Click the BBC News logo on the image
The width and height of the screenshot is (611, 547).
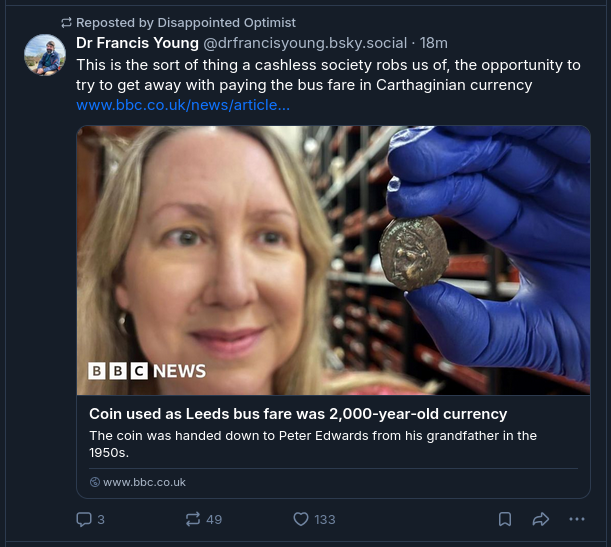(x=147, y=371)
